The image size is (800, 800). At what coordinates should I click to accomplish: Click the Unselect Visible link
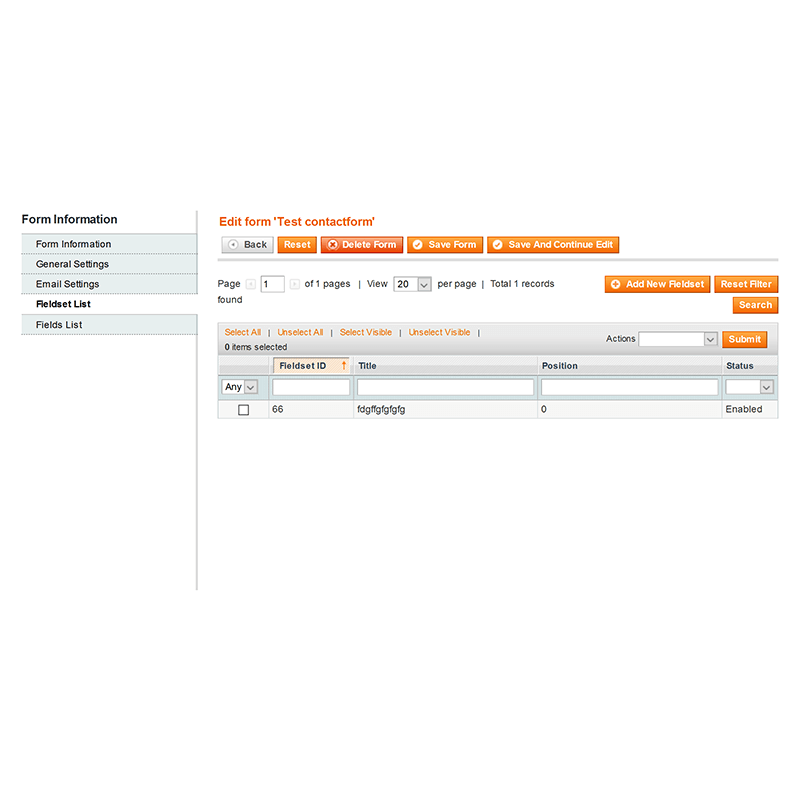(x=439, y=332)
